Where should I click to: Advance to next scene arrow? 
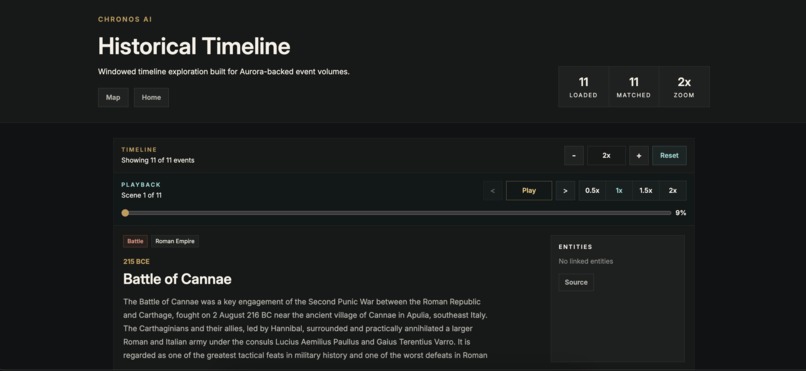coord(565,191)
